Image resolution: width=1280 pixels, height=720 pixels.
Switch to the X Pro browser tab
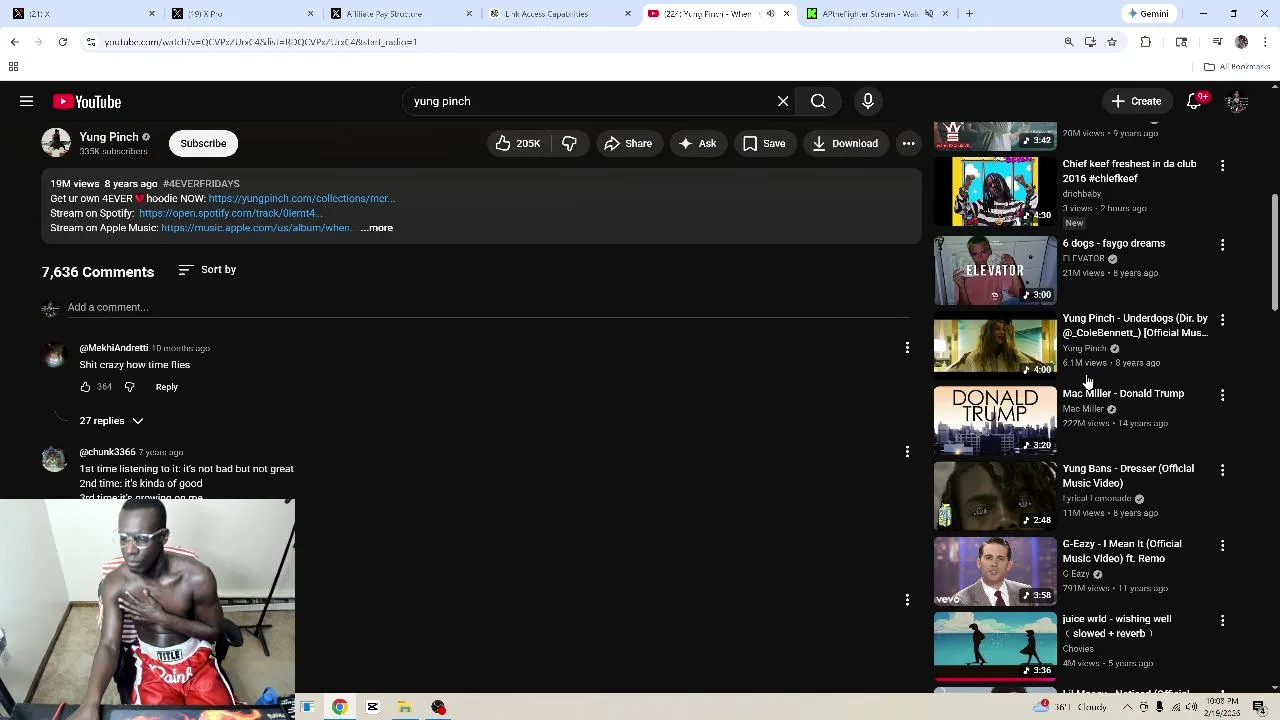[240, 14]
